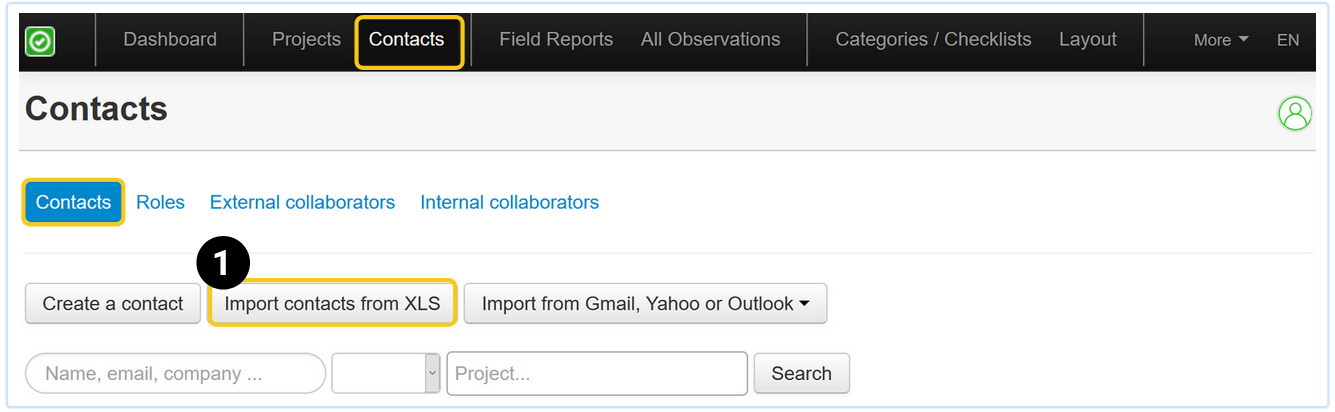Click Import contacts from XLS
The image size is (1335, 412).
(x=332, y=304)
